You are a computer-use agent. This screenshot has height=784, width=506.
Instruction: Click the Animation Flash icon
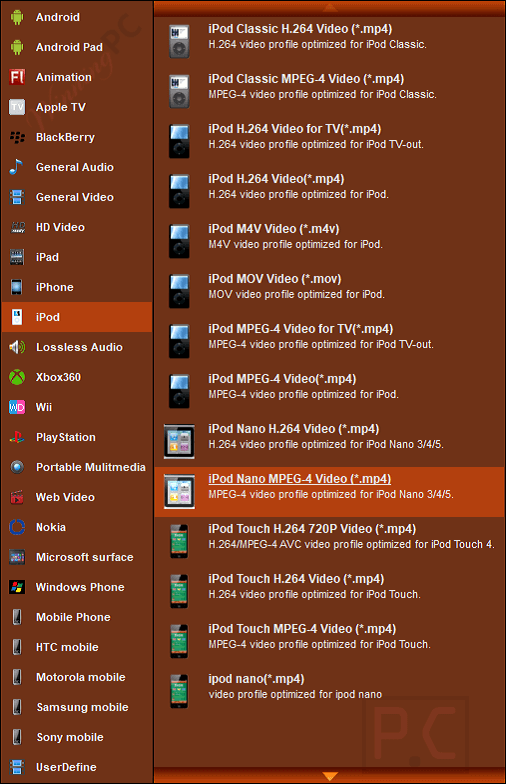(x=17, y=77)
